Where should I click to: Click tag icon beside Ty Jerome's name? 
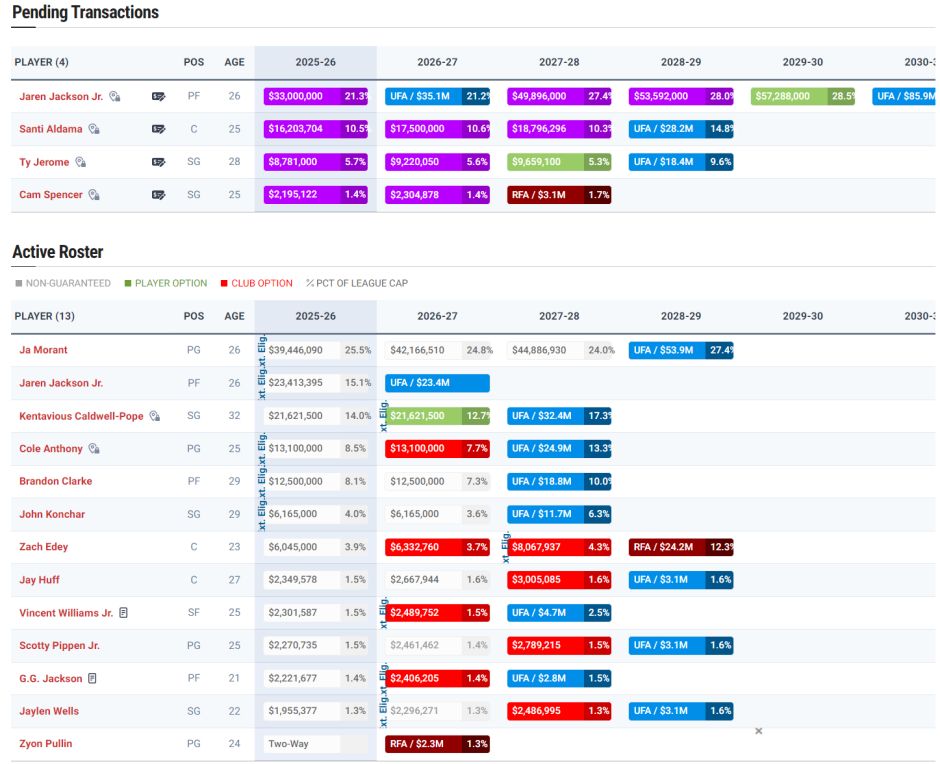[81, 162]
